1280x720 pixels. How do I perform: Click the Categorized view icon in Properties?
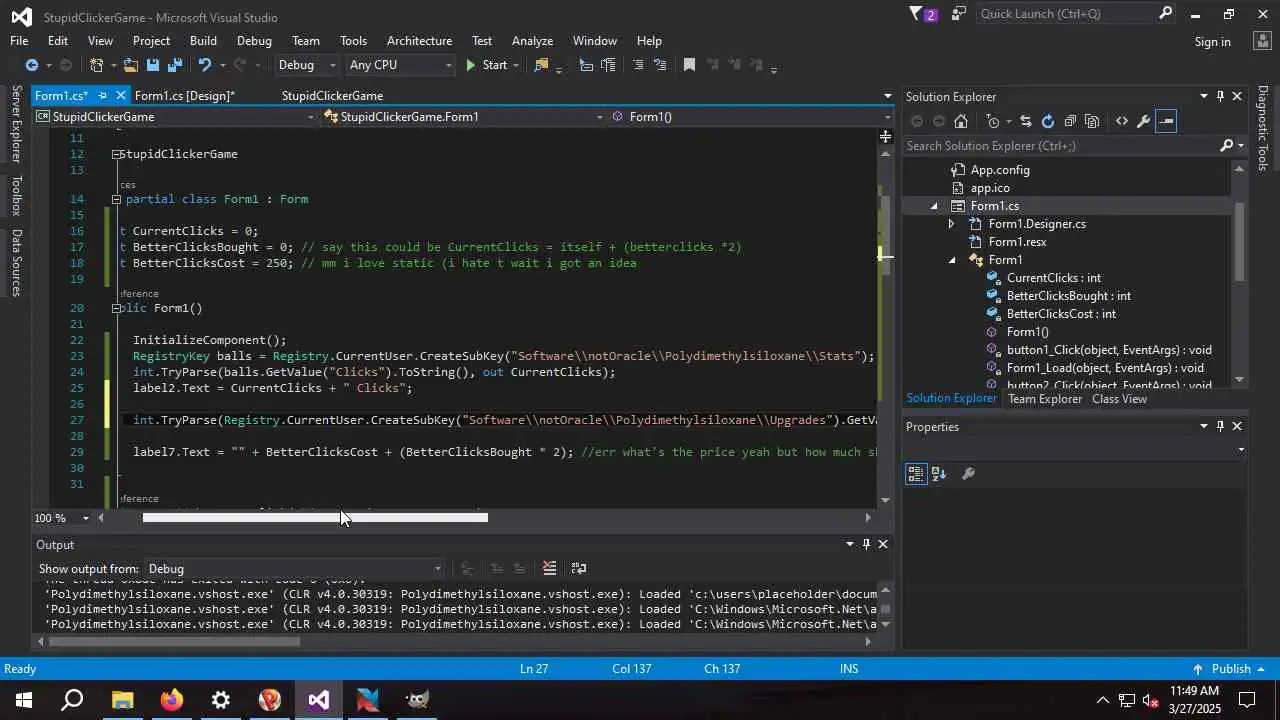coord(916,474)
